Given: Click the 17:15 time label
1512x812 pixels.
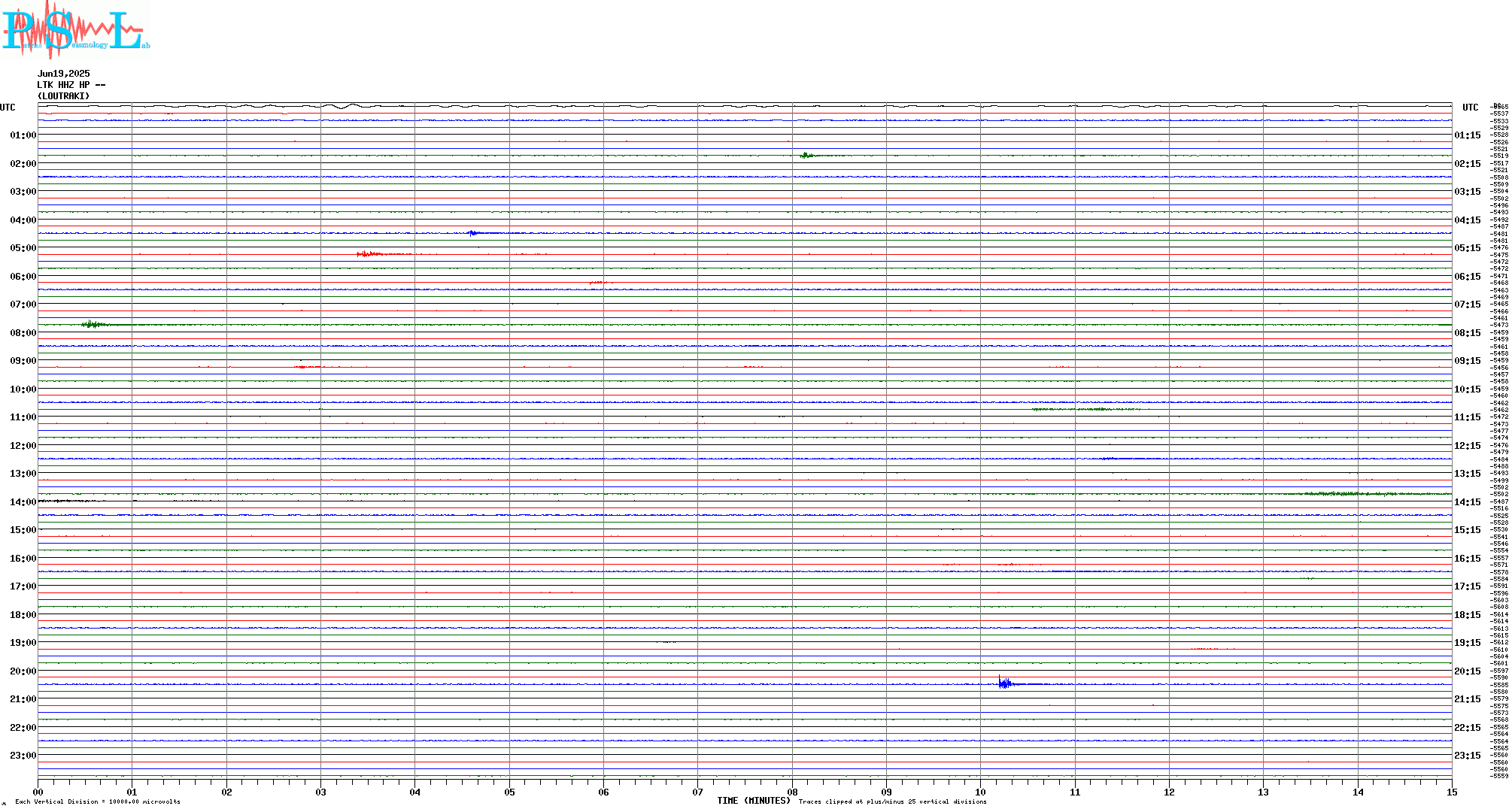Looking at the screenshot, I should coord(1467,586).
